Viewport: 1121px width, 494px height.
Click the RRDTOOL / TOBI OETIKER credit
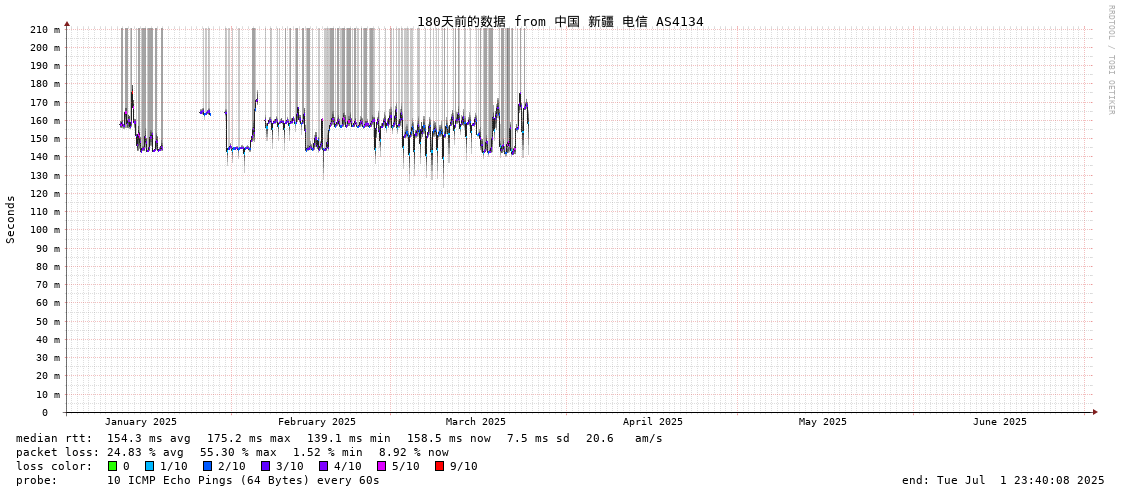[1110, 59]
